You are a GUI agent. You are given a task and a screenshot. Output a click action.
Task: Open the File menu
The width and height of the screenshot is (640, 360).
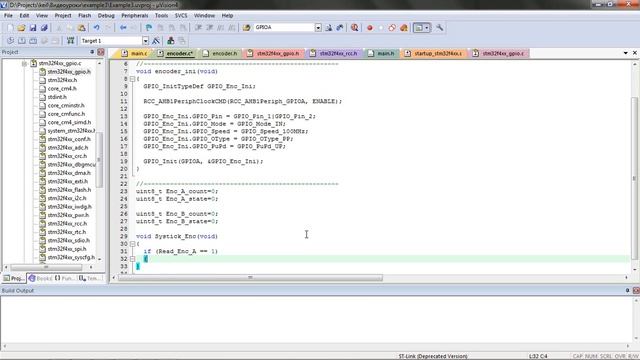pos(8,16)
